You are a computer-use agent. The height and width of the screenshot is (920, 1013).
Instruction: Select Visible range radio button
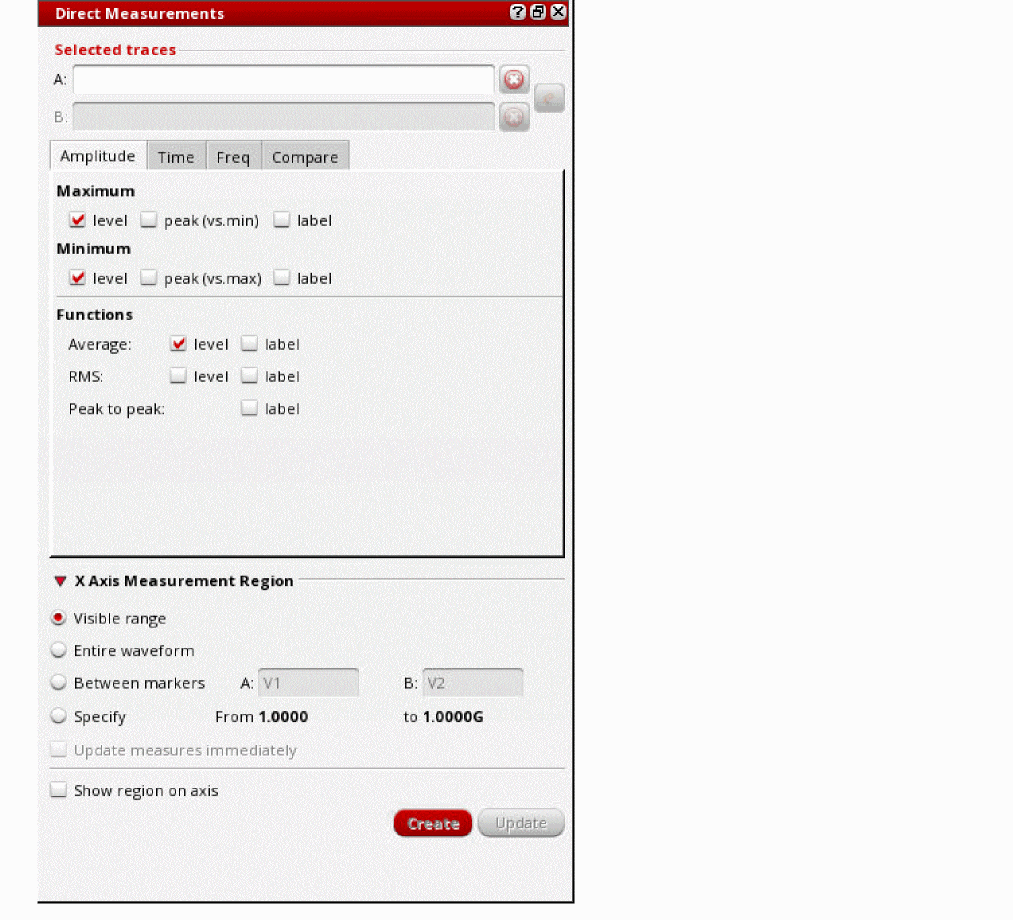[x=59, y=618]
